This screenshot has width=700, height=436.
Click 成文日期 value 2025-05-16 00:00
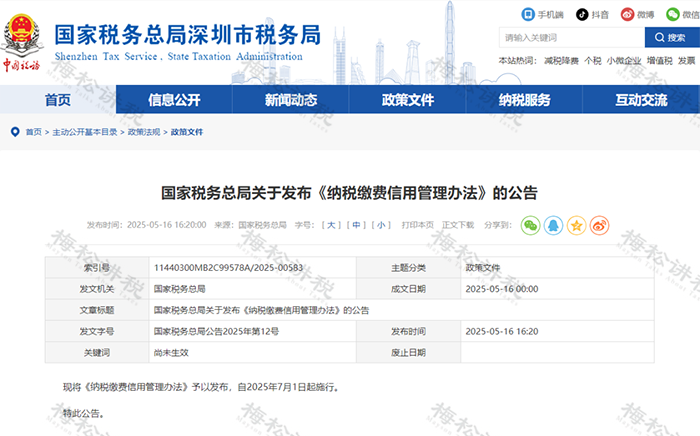(x=502, y=289)
